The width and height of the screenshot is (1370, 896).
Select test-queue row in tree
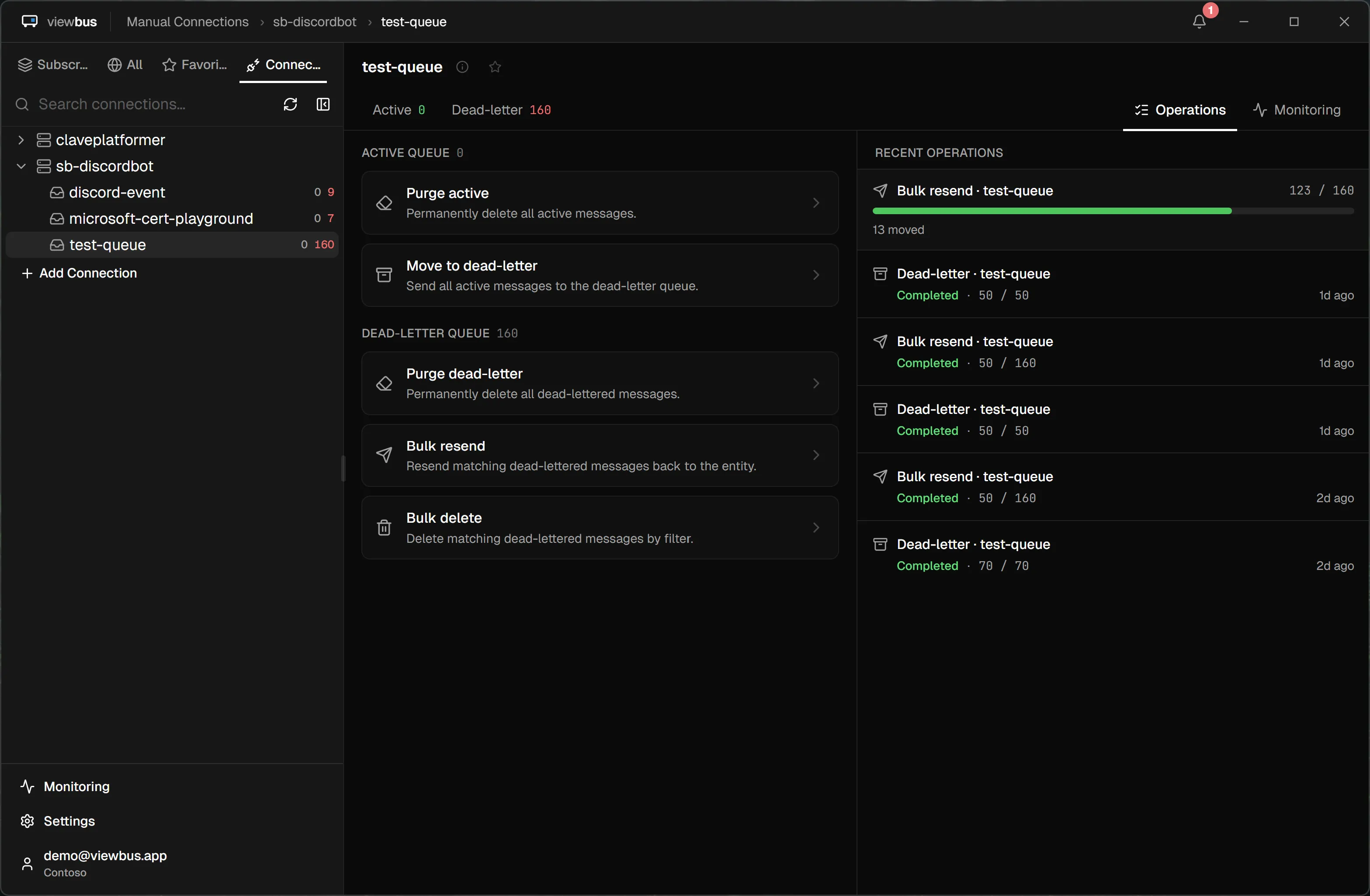(172, 245)
